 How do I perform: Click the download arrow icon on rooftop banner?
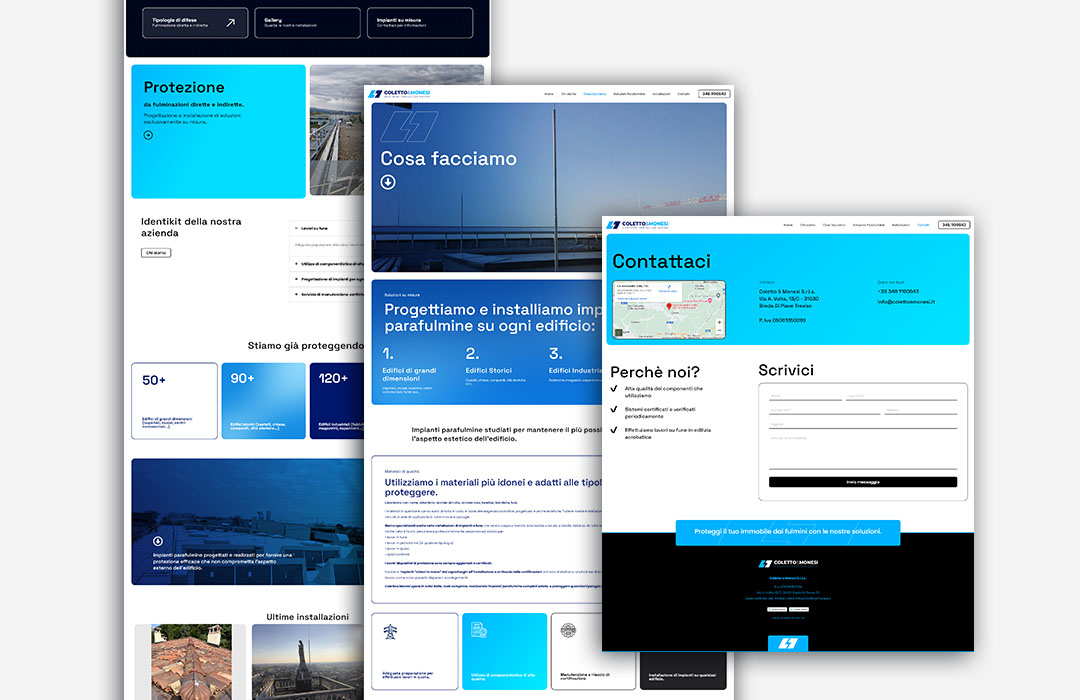pos(157,541)
